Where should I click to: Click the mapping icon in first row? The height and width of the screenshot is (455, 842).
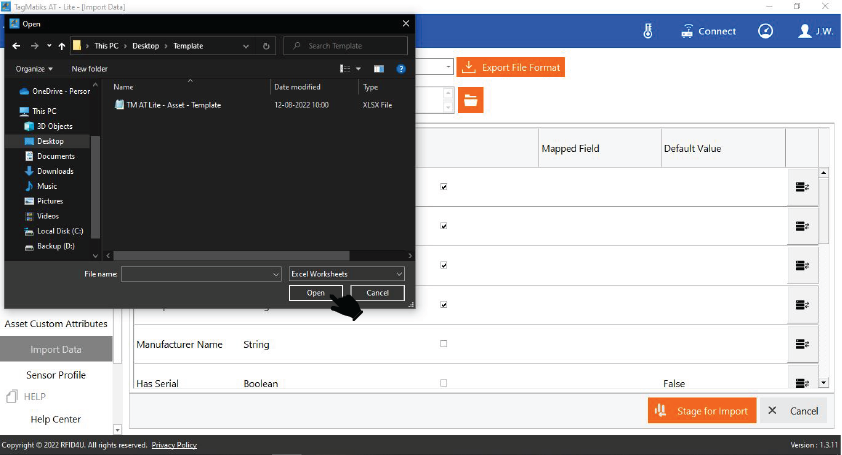click(802, 187)
